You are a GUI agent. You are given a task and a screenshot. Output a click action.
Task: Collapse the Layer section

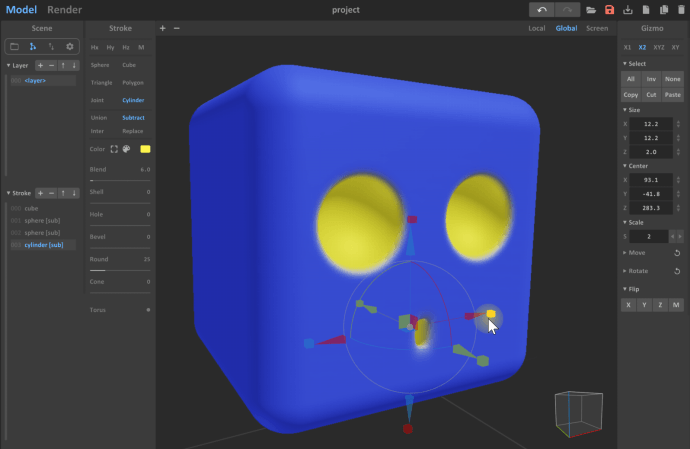(10, 65)
